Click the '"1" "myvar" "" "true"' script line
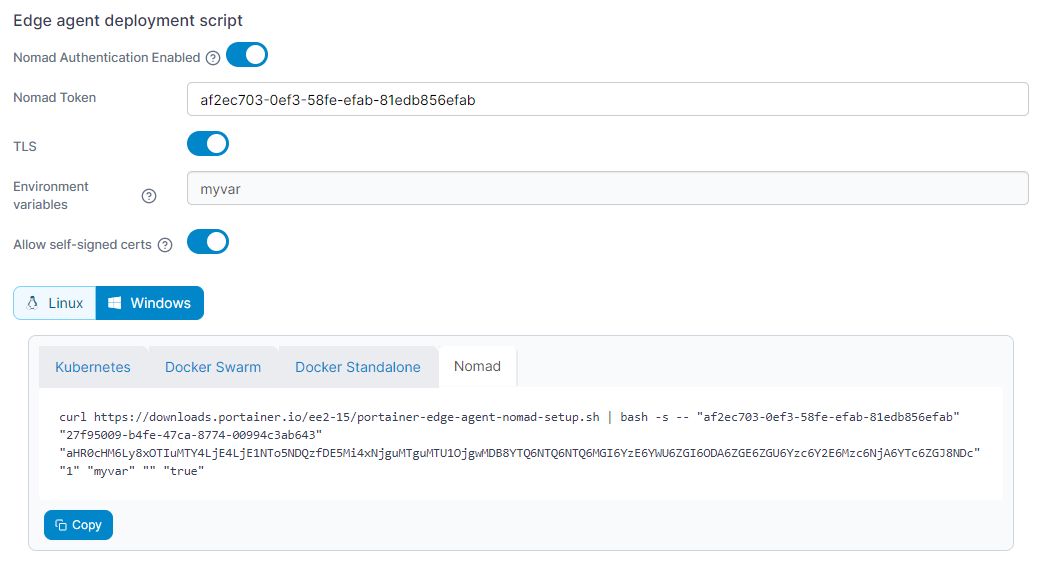This screenshot has width=1040, height=566. tap(131, 471)
